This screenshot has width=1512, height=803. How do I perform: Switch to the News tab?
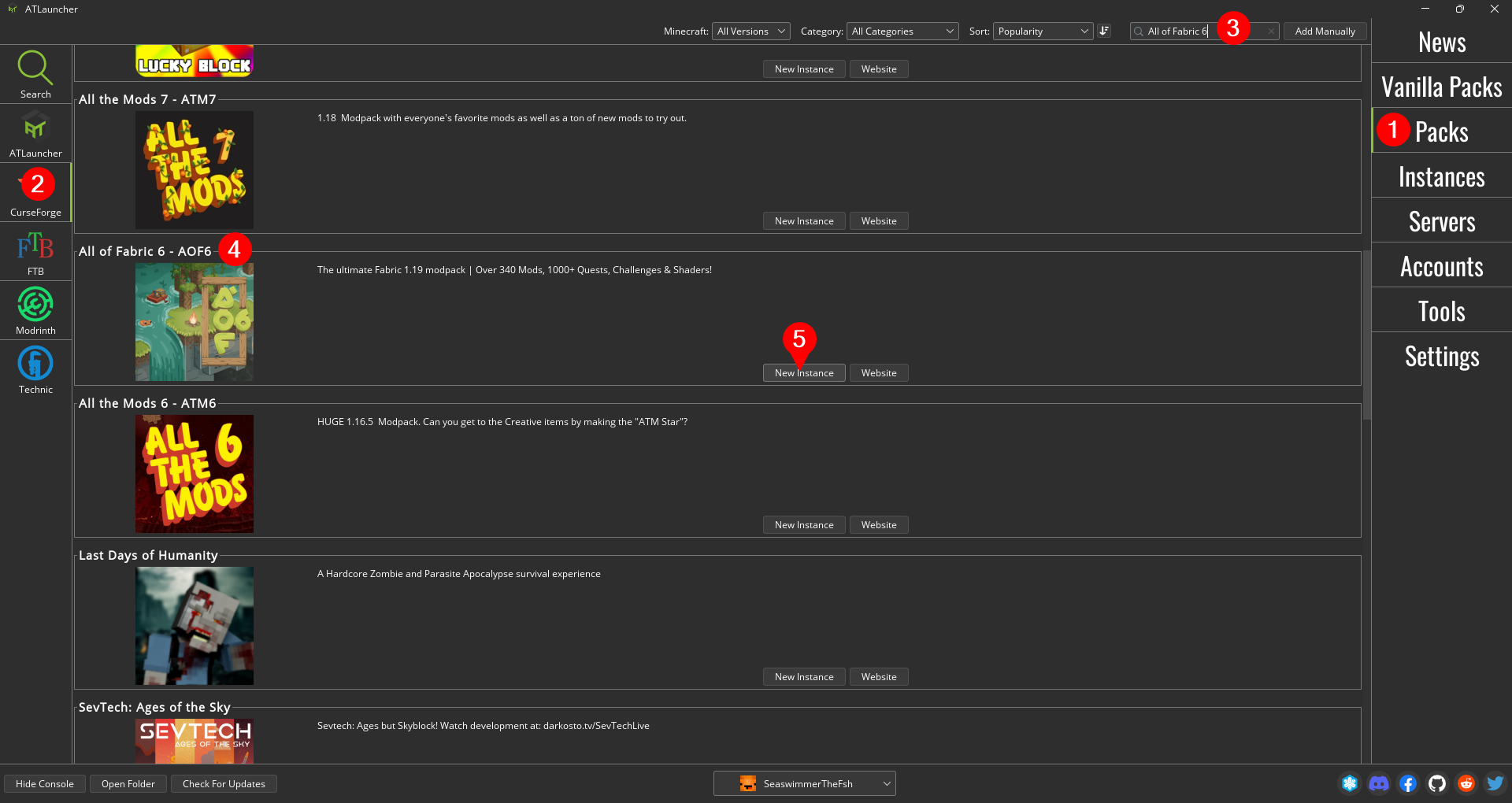tap(1442, 42)
